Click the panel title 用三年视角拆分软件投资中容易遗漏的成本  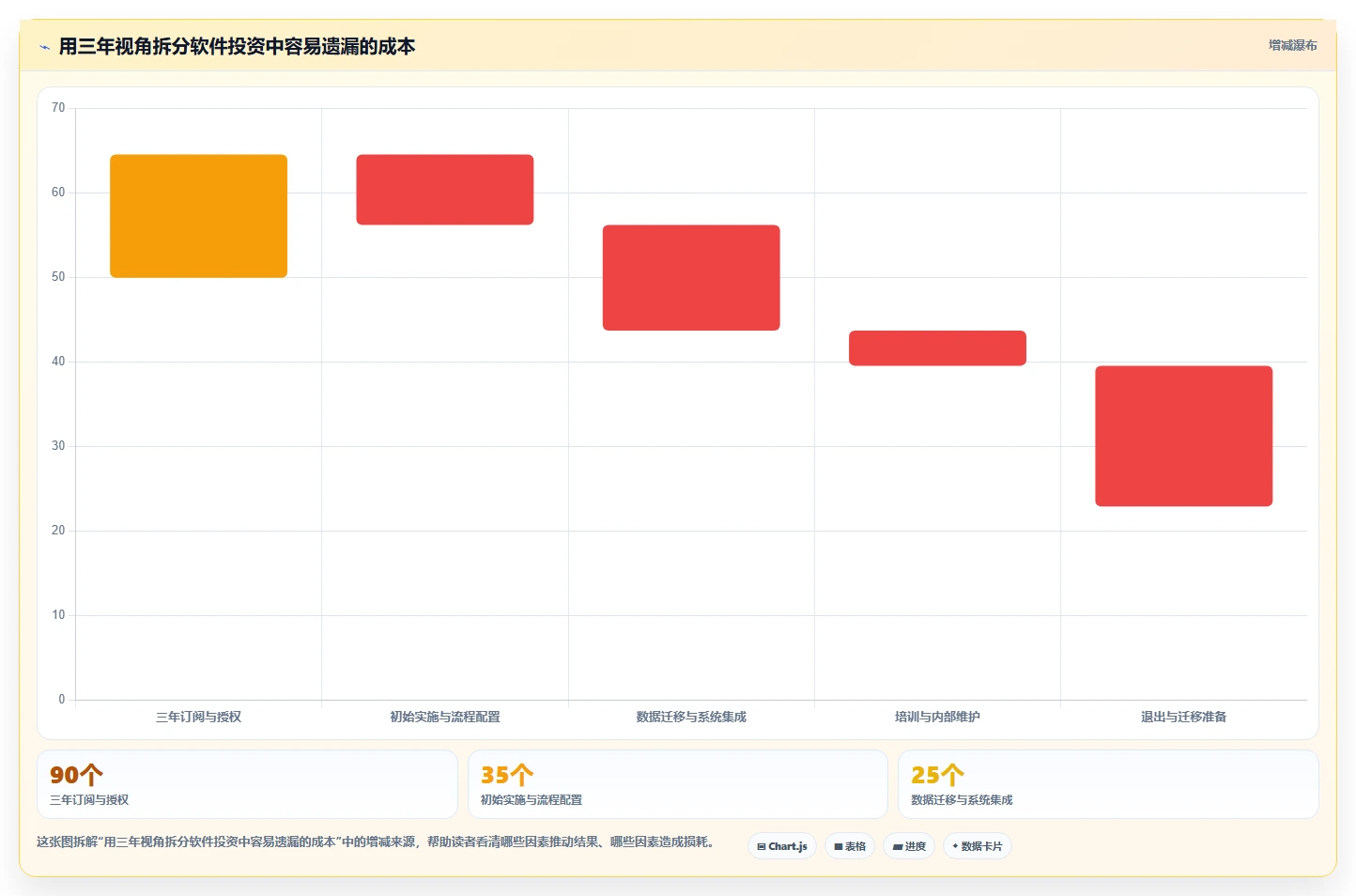237,46
